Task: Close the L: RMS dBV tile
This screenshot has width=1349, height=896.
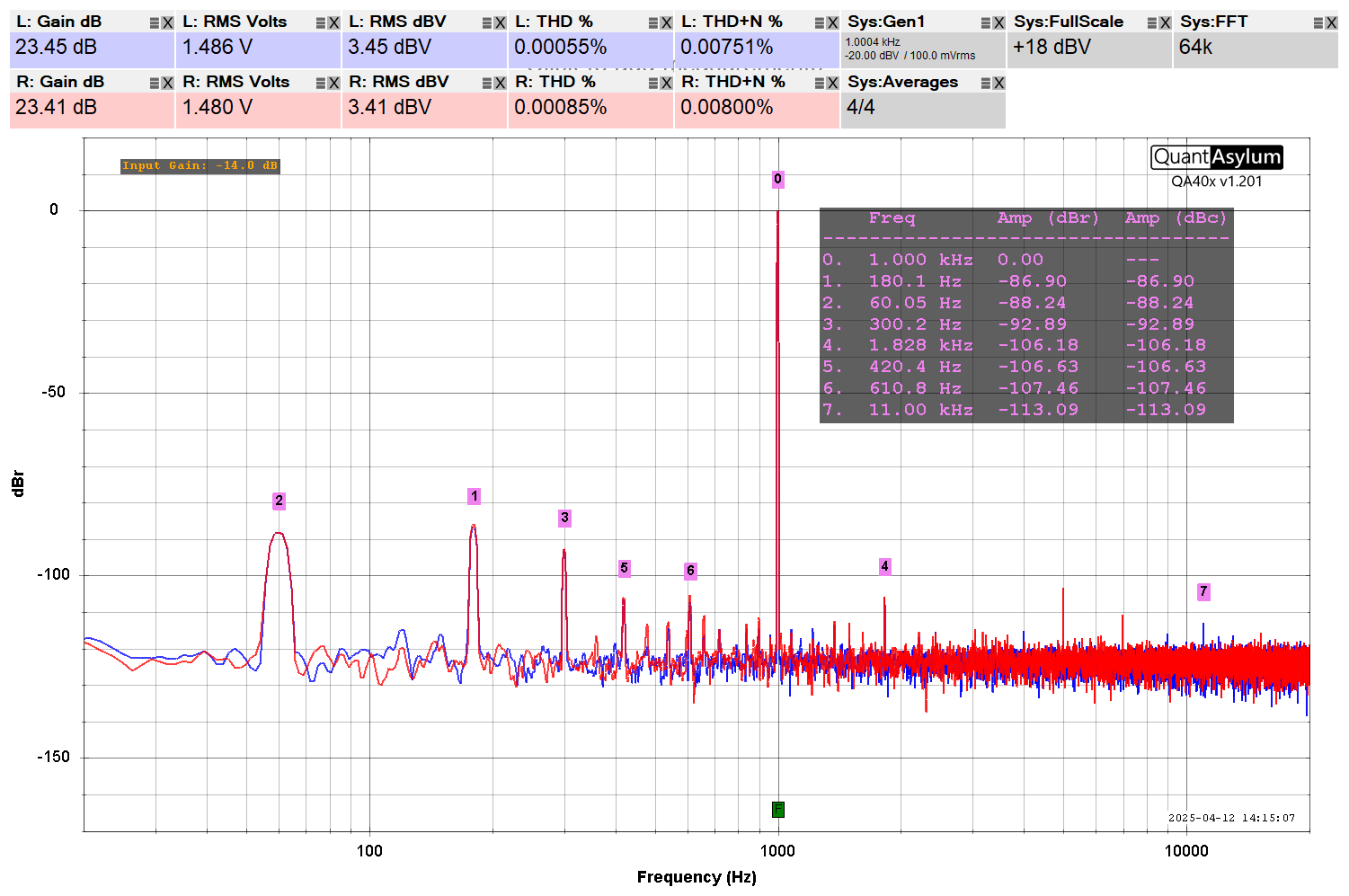Action: click(x=500, y=23)
